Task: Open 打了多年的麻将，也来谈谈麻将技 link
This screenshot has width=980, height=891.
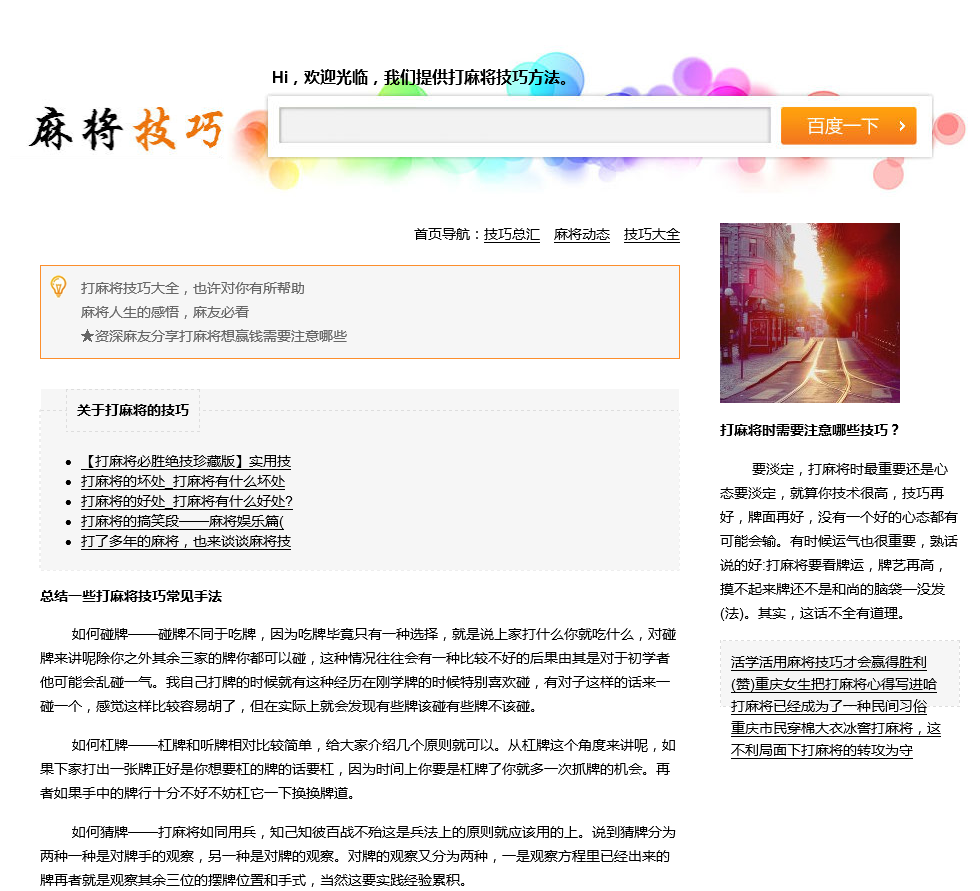Action: click(x=186, y=541)
